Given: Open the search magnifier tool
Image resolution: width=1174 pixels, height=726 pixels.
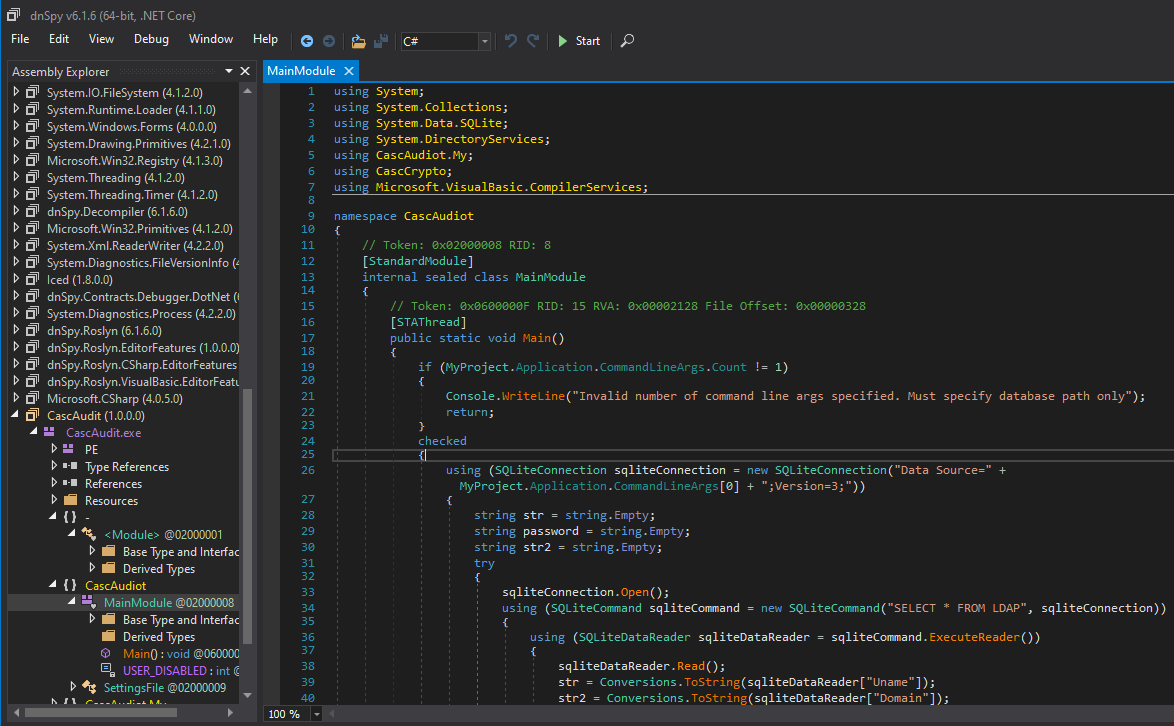Looking at the screenshot, I should 627,41.
